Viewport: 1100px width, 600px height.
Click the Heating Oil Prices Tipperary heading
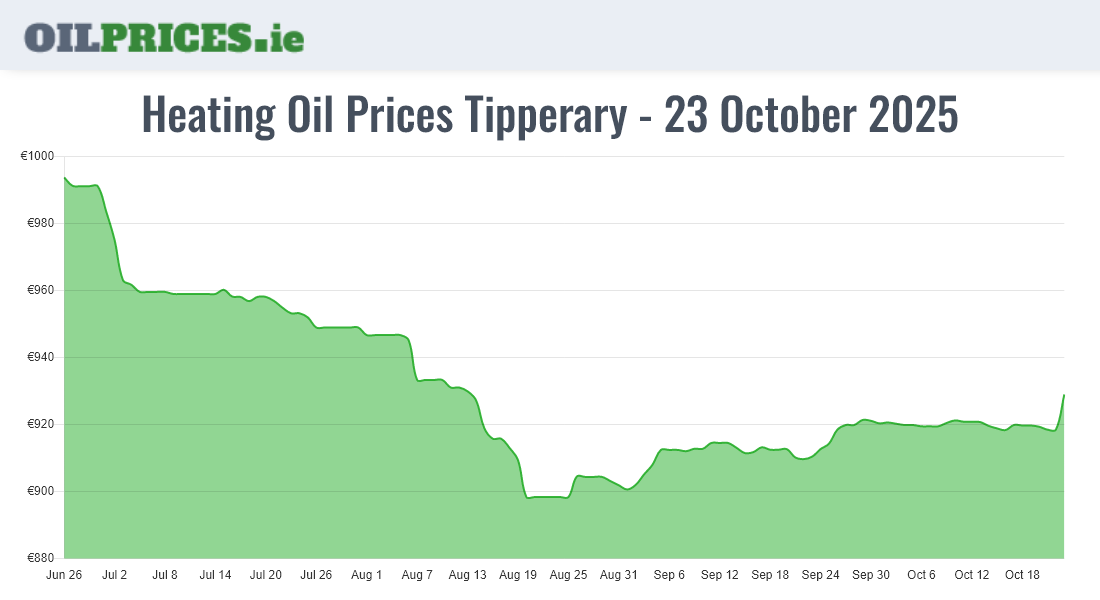click(550, 115)
